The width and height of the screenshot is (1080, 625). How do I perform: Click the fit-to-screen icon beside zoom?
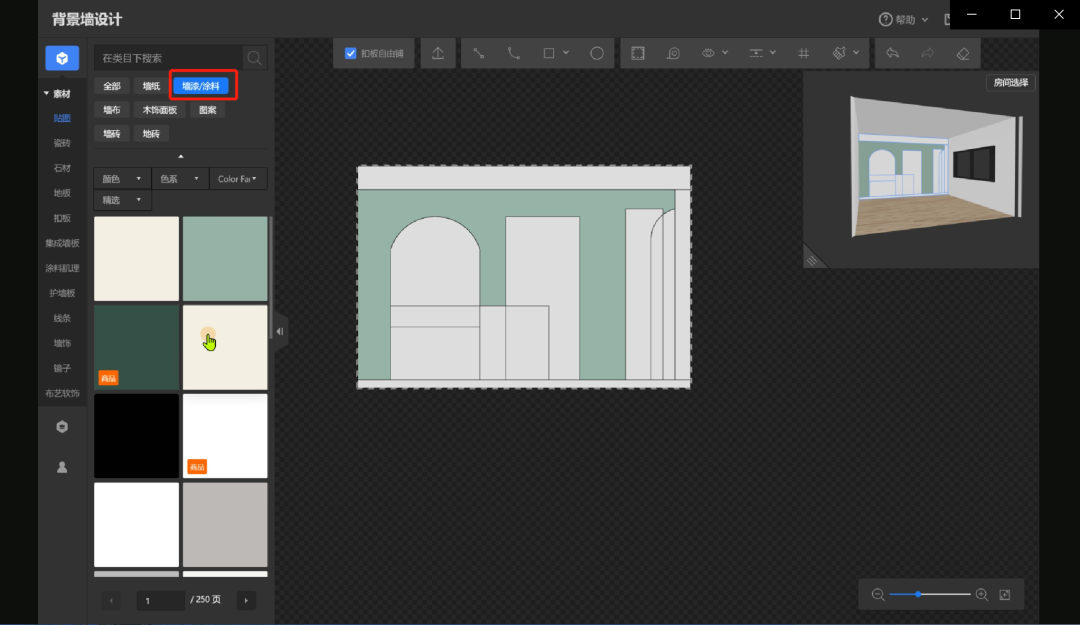(1005, 595)
